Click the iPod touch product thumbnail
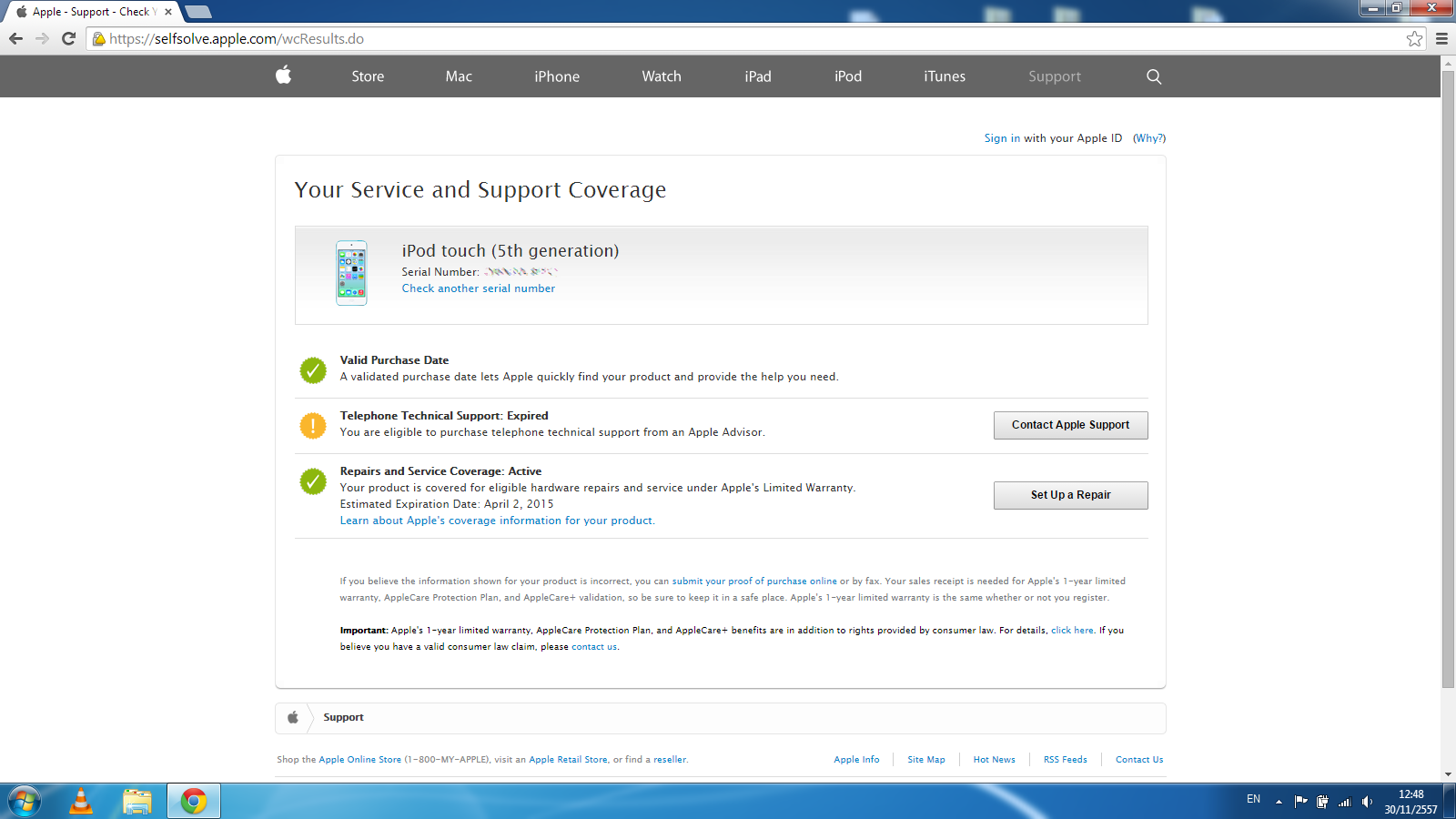 [351, 273]
